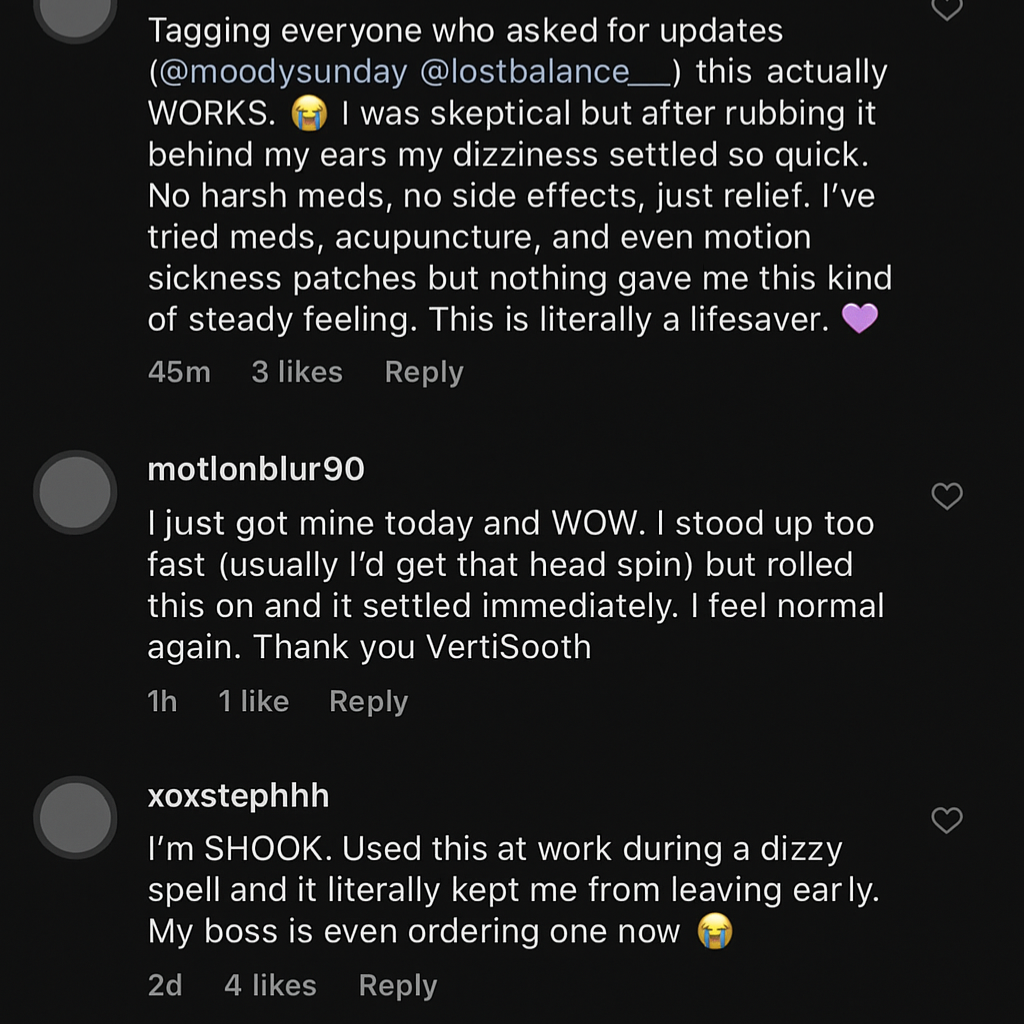Like the top comment tagging @moodysunday
Viewport: 1024px width, 1024px height.
[x=946, y=10]
